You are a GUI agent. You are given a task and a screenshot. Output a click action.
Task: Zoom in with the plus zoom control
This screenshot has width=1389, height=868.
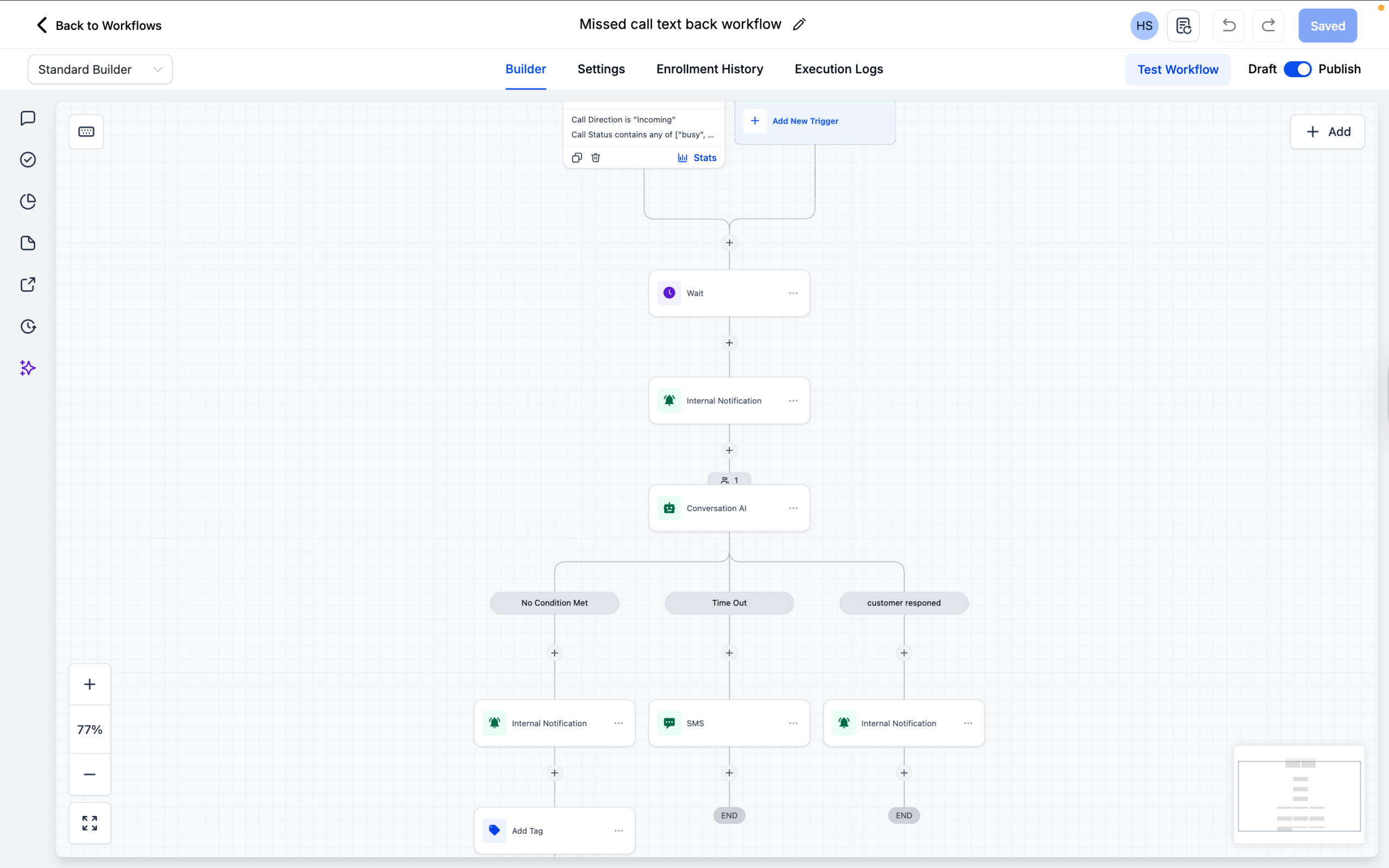point(90,684)
